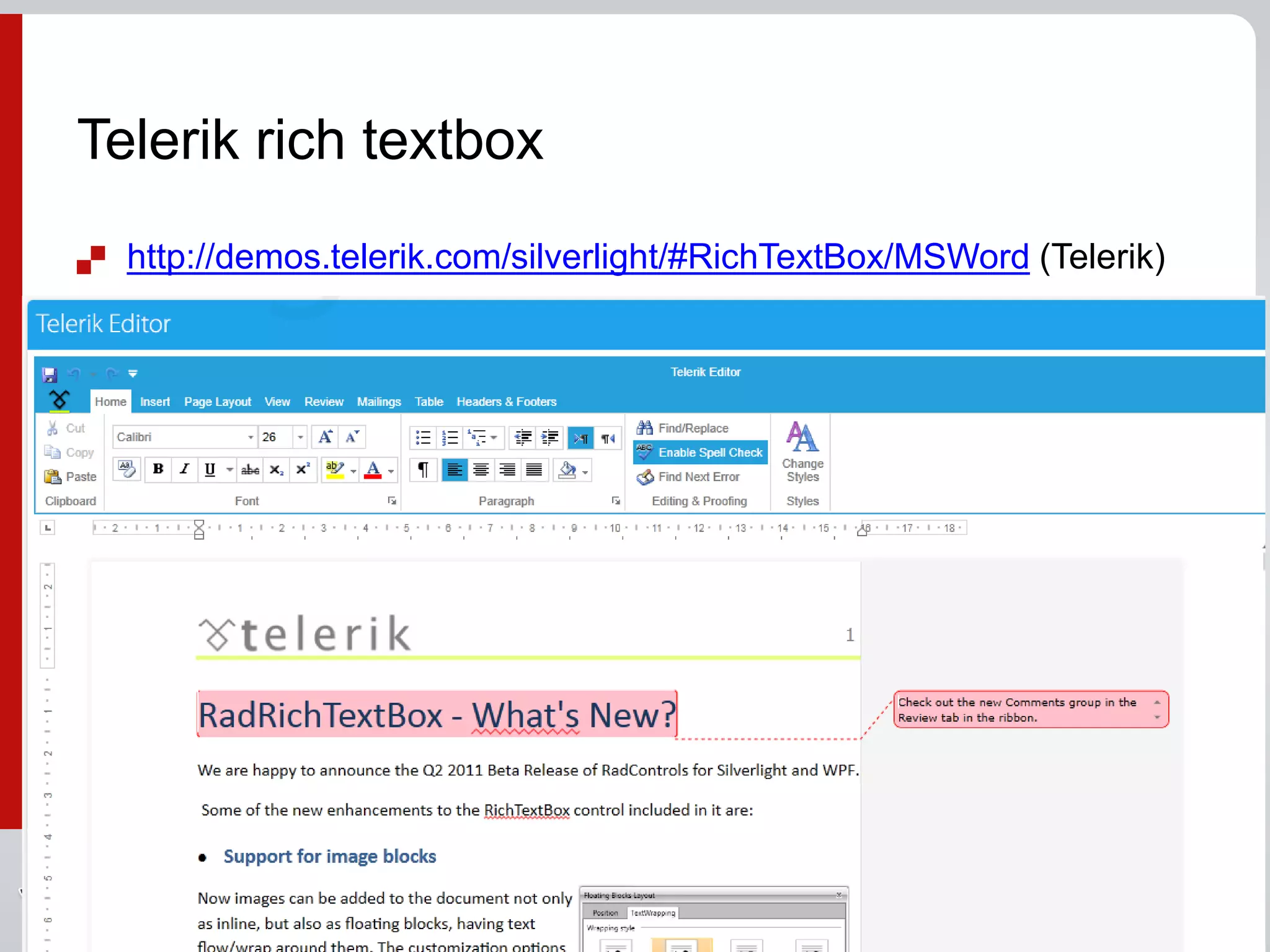Viewport: 1270px width, 952px height.
Task: Select the Headers & Footers tab
Action: click(507, 402)
